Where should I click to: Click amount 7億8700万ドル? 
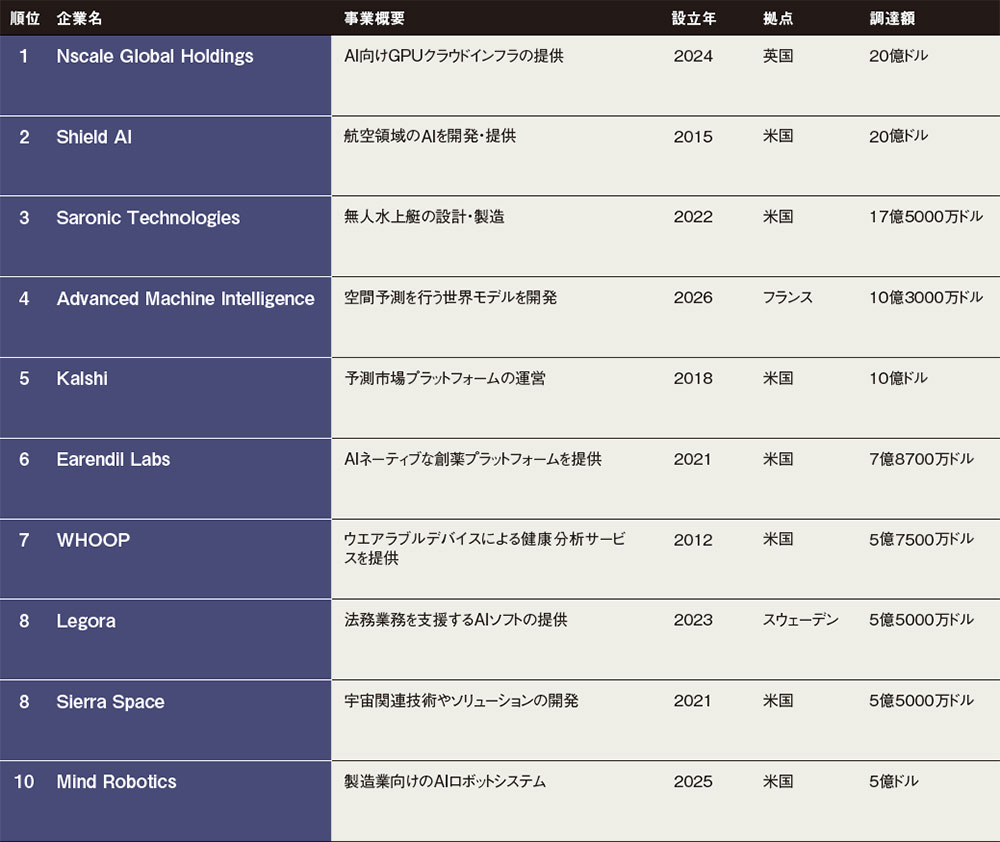click(x=921, y=459)
